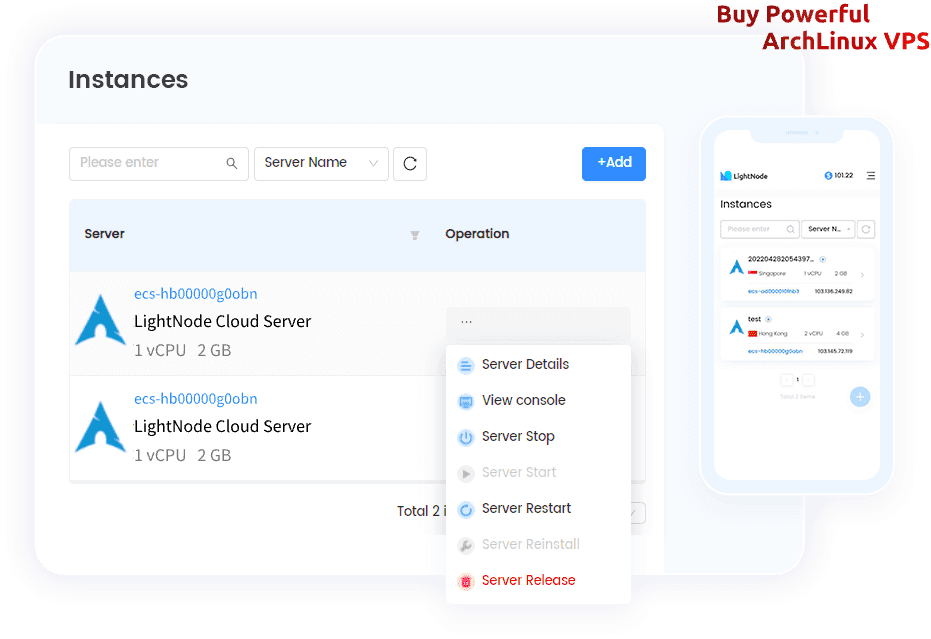This screenshot has width=931, height=639.
Task: Open the hamburger menu on the phone screen
Action: [x=870, y=176]
